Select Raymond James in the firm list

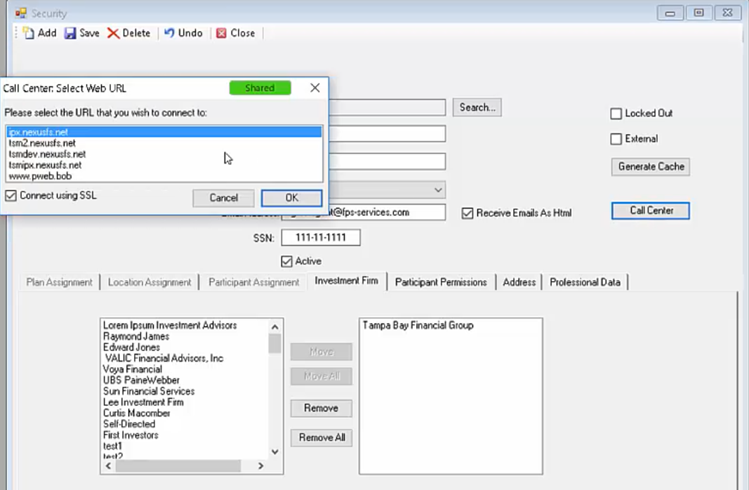[x=138, y=336]
